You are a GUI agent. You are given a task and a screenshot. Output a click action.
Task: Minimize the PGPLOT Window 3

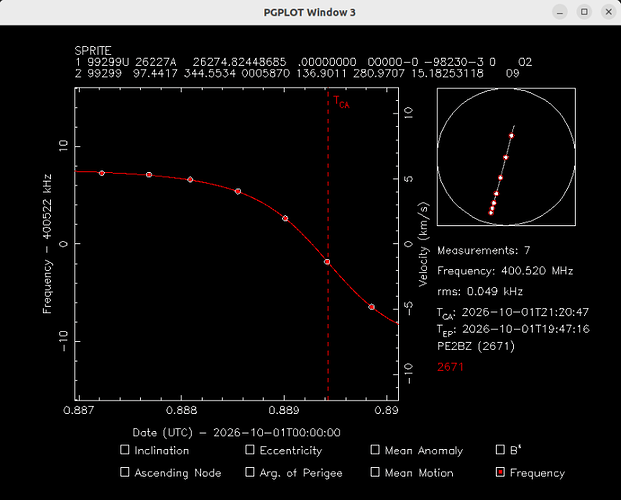click(x=560, y=12)
